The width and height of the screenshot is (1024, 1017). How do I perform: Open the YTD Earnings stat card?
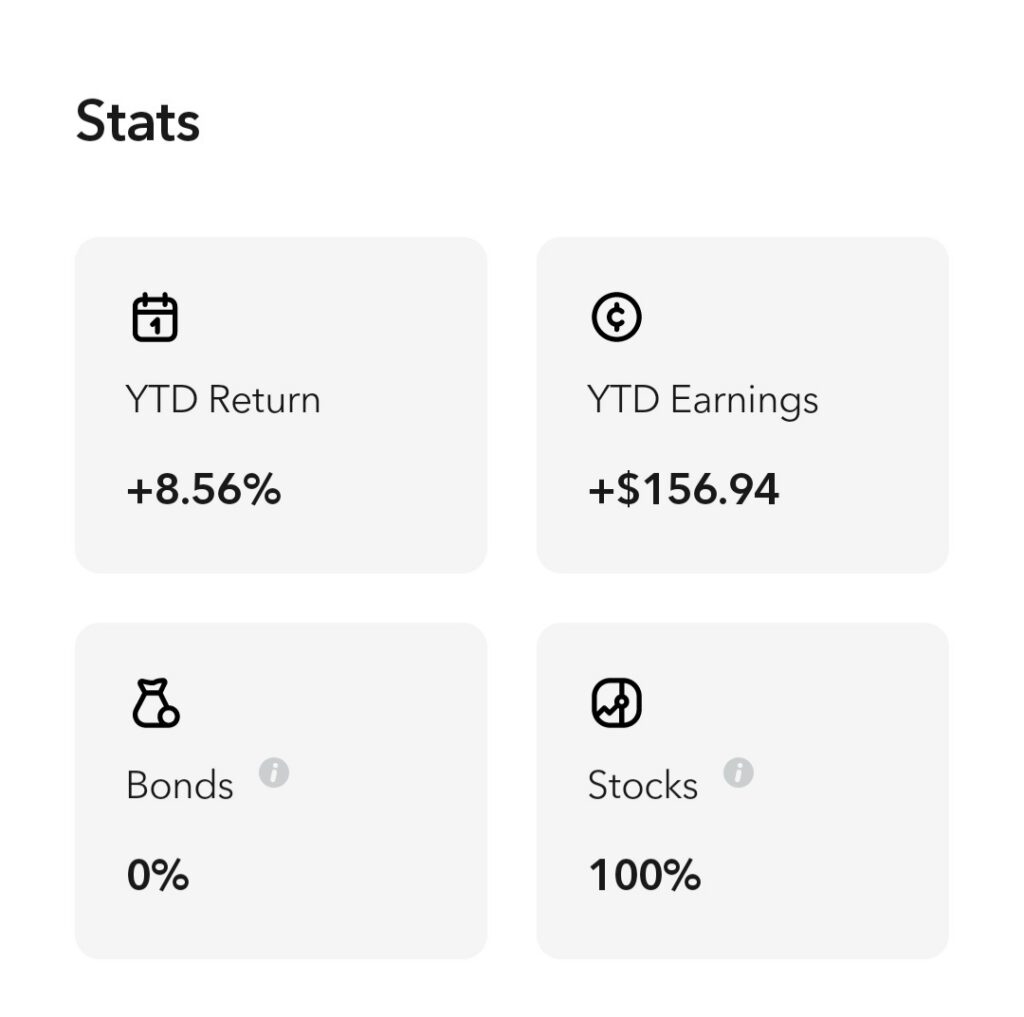743,405
